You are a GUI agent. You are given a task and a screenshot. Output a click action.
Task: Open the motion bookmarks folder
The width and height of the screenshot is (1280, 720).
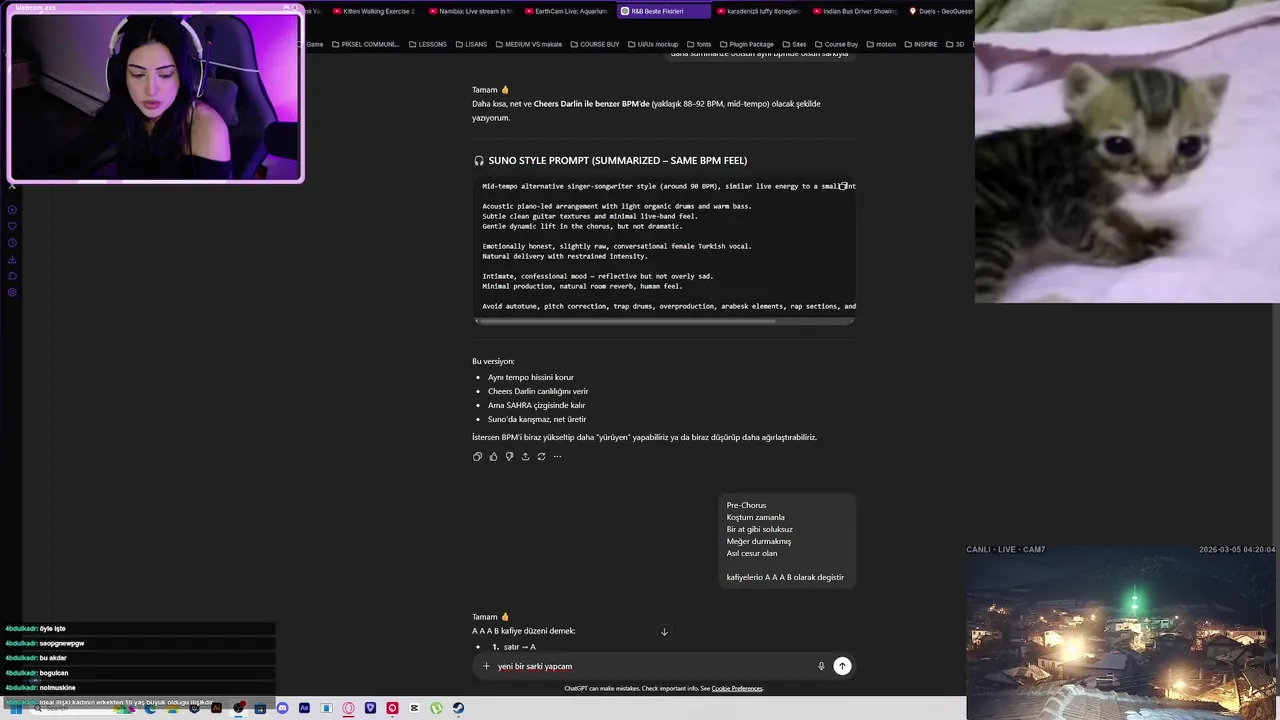[881, 44]
